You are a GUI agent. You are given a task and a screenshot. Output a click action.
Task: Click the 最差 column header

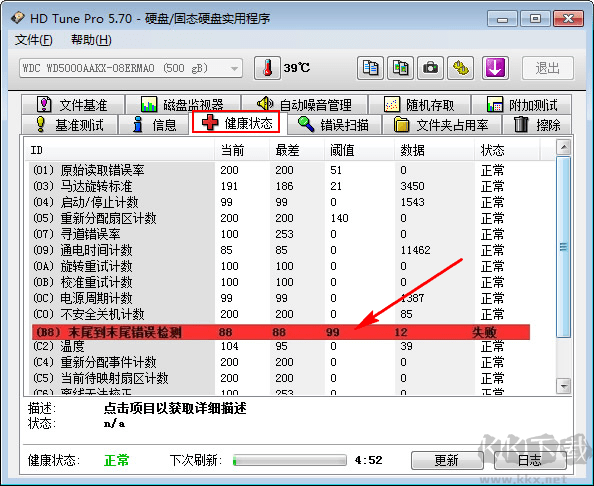point(297,150)
